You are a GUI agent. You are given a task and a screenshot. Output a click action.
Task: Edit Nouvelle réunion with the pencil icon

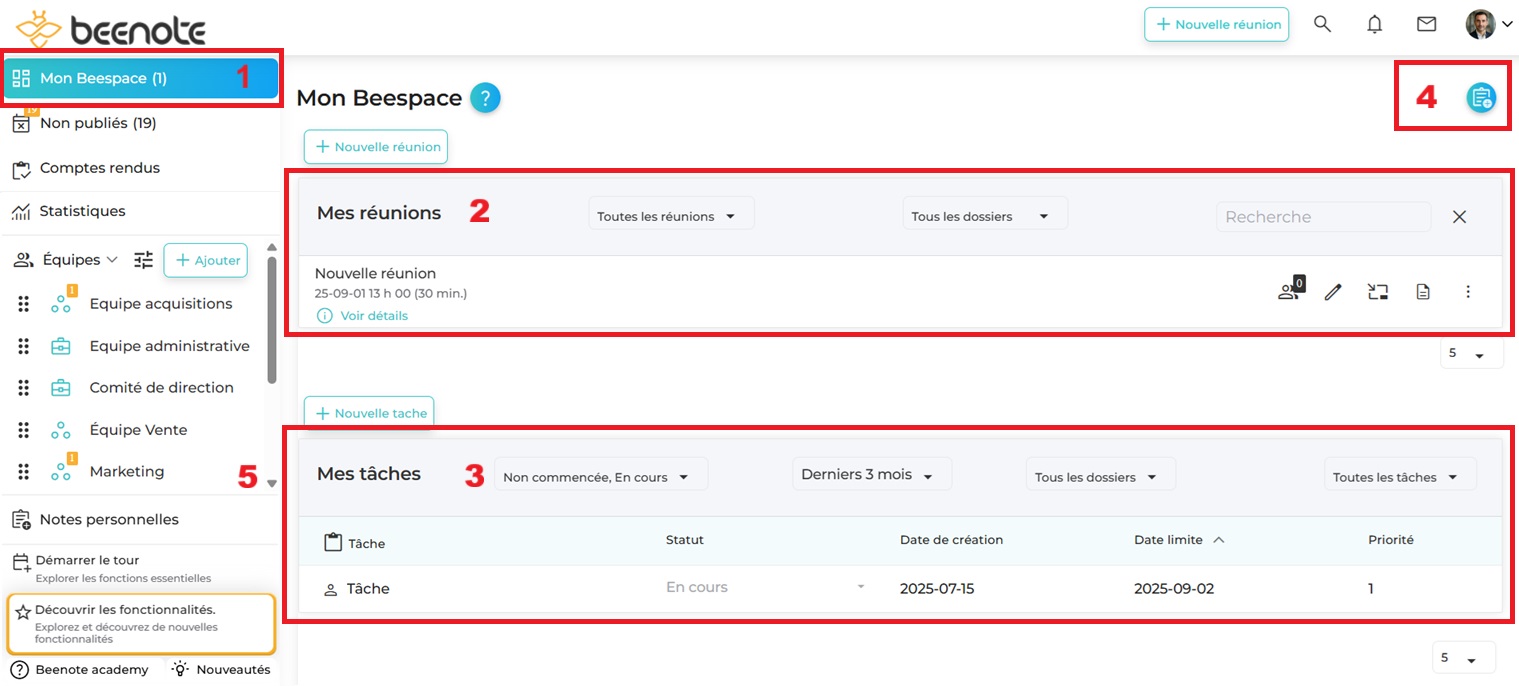(x=1333, y=292)
